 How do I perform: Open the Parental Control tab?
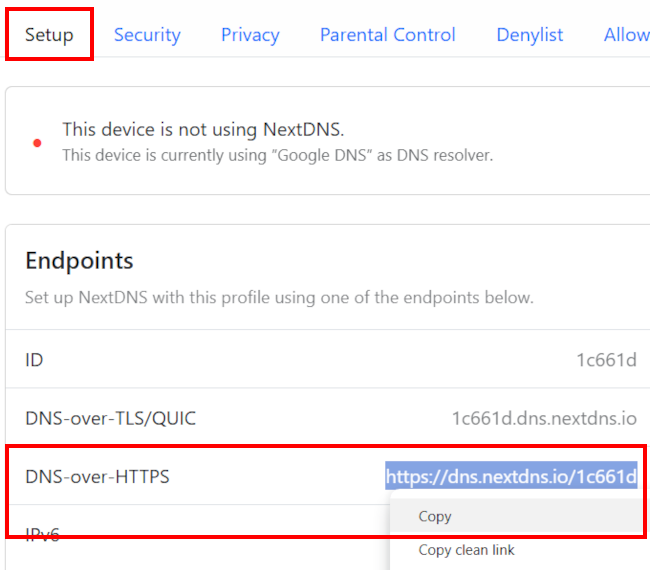click(388, 35)
